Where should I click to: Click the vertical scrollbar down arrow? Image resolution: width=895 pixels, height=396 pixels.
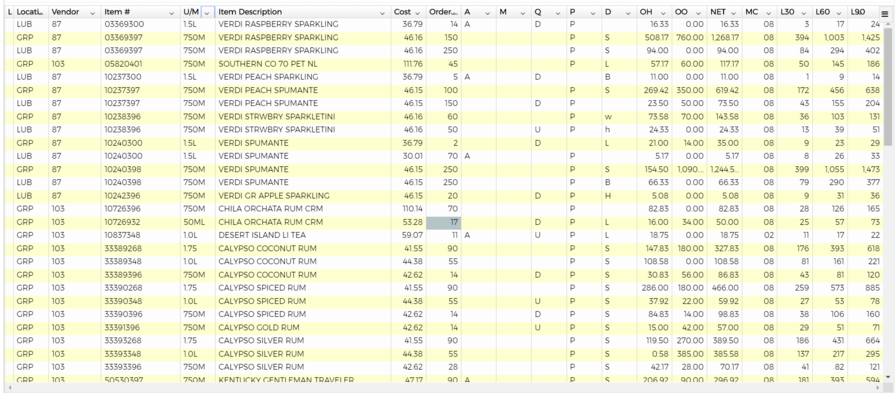click(x=887, y=377)
